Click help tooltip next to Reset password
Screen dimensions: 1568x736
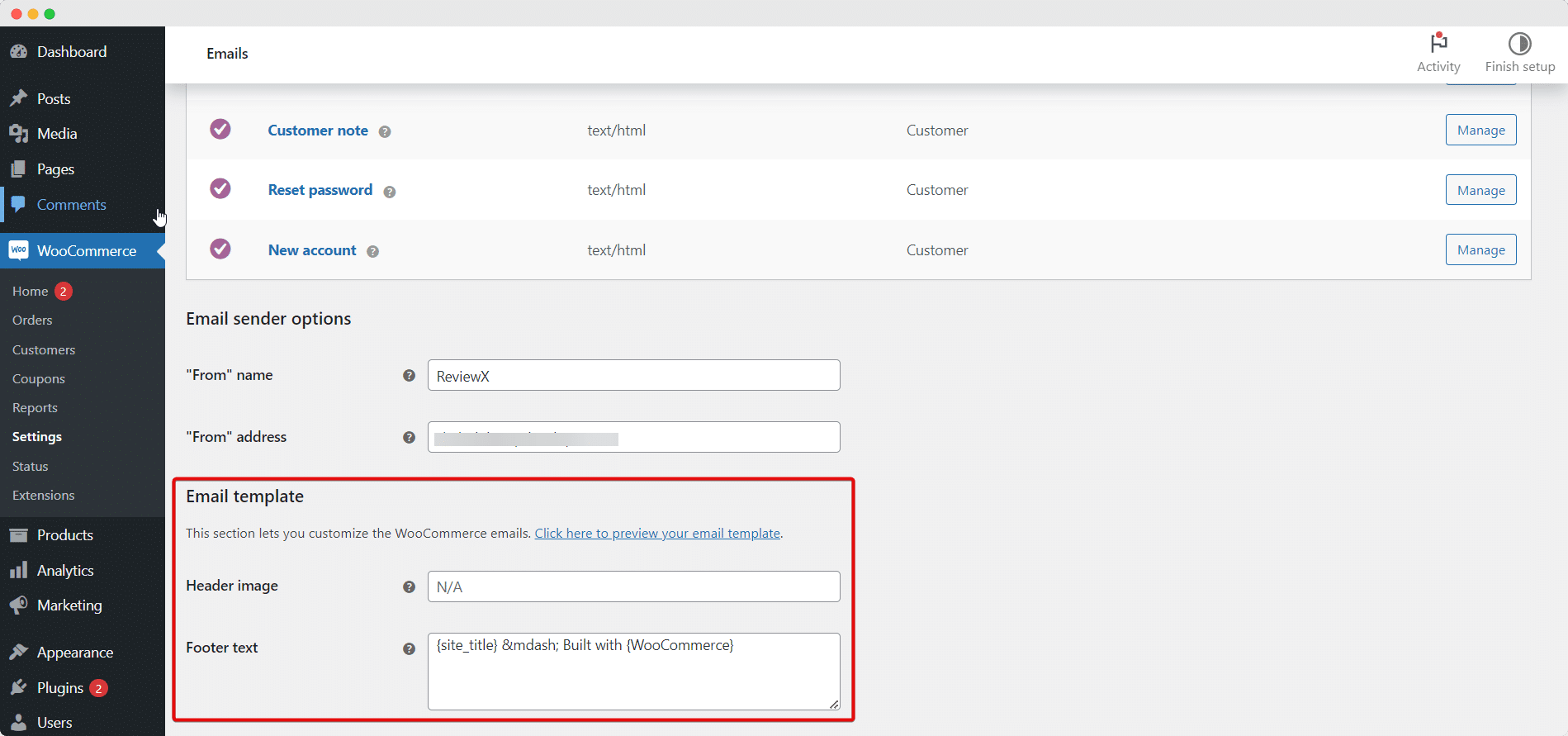pyautogui.click(x=390, y=192)
